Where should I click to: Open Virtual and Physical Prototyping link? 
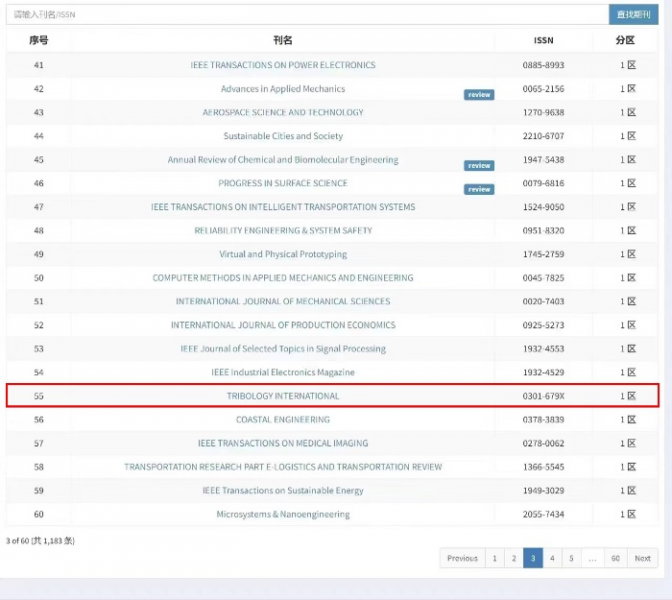pos(283,254)
